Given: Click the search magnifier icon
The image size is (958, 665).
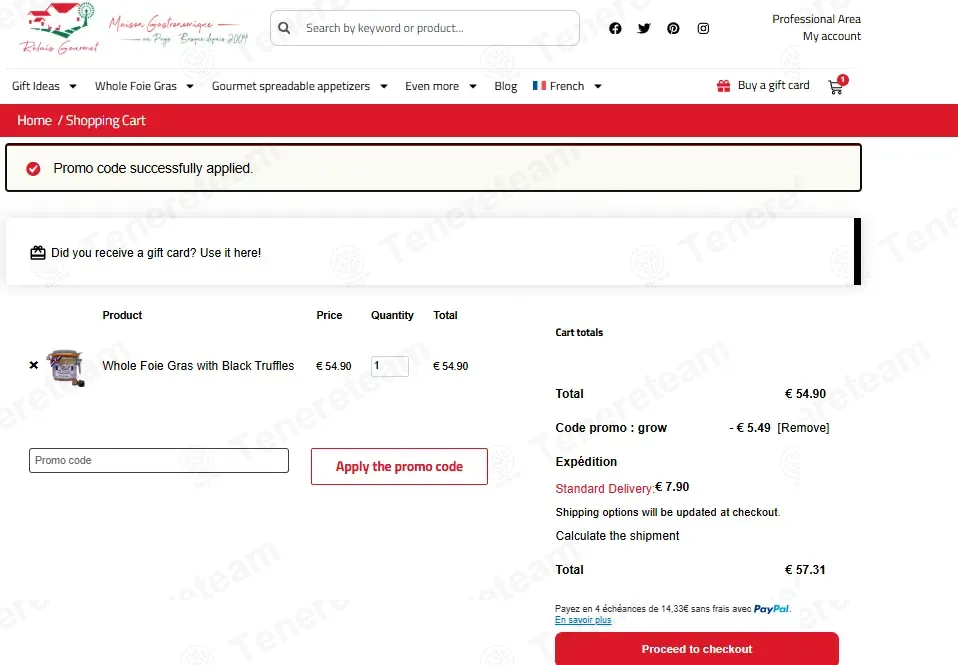Looking at the screenshot, I should coord(284,28).
